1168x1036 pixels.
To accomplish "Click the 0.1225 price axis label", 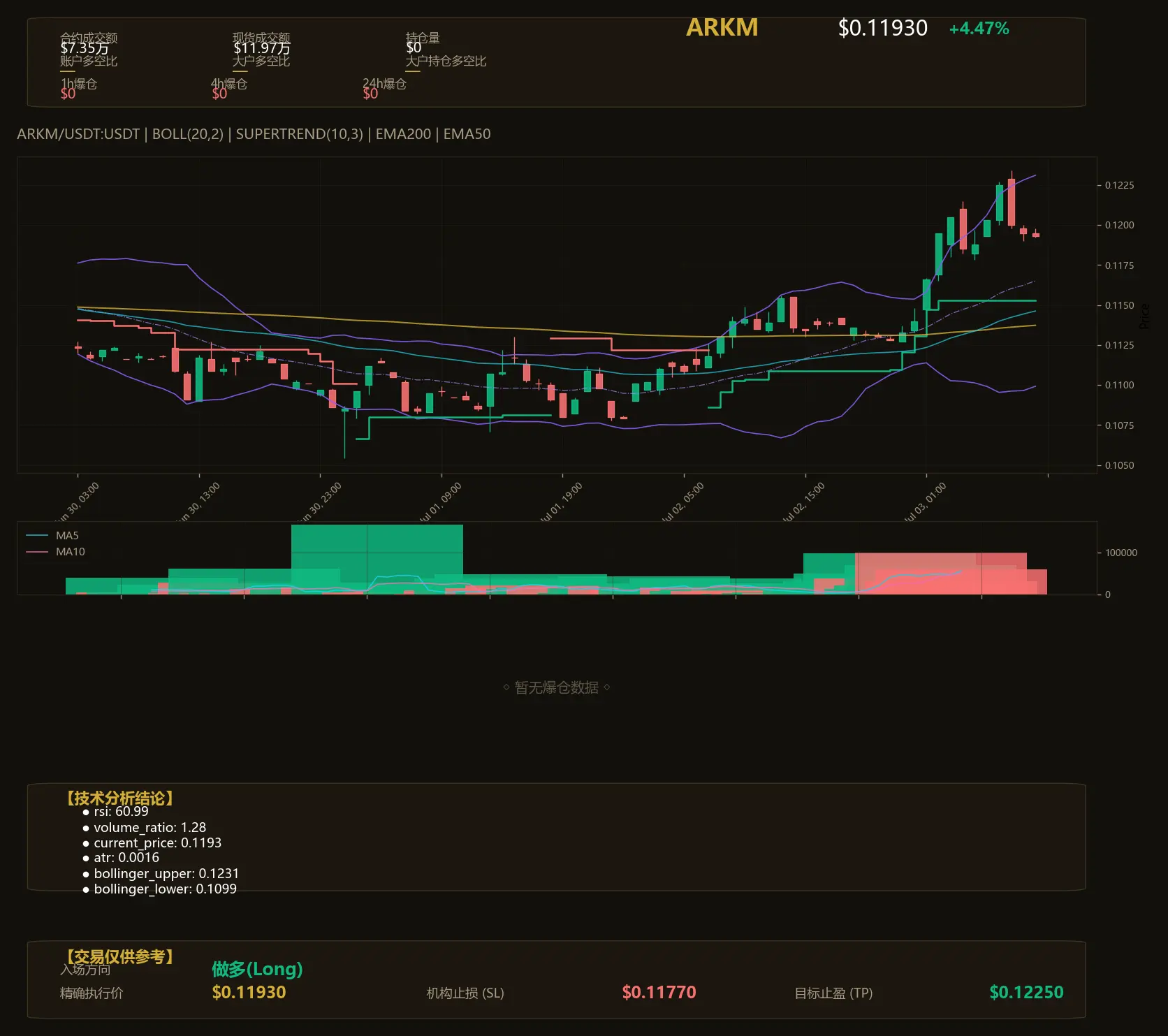I will (x=1119, y=185).
